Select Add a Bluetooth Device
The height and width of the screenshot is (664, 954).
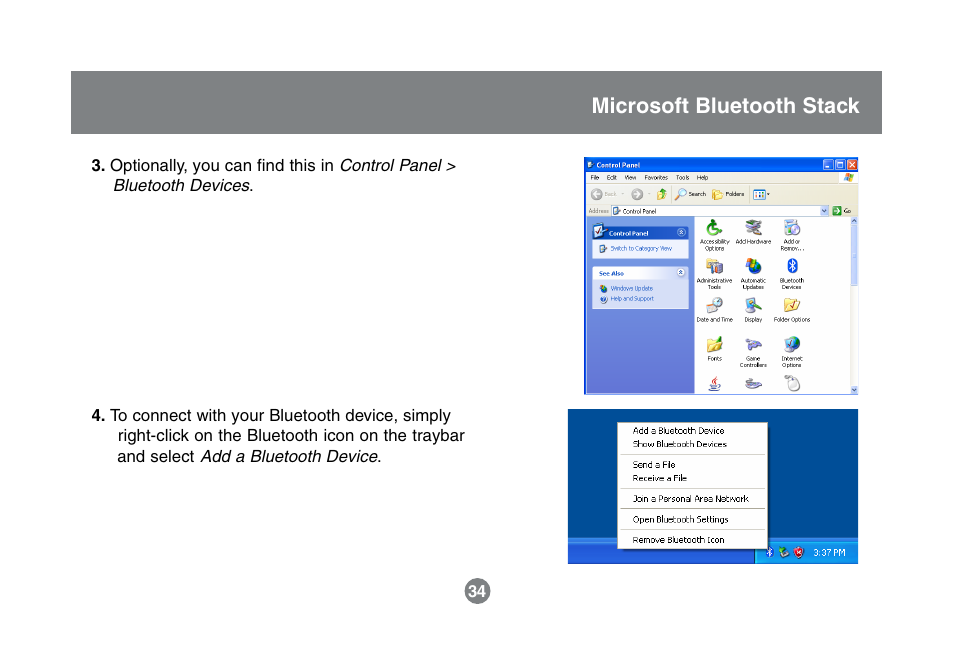pos(678,430)
